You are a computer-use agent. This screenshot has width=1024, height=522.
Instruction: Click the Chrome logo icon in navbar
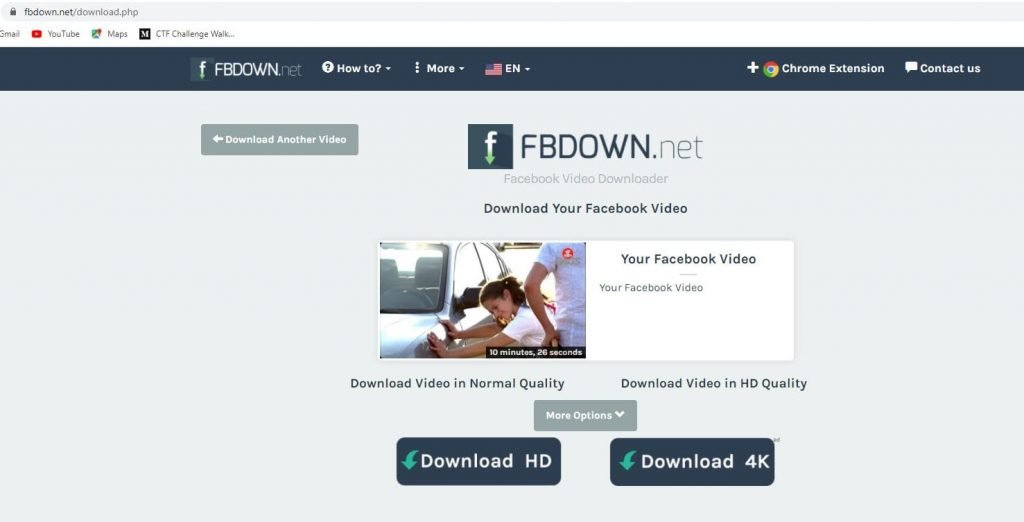click(771, 69)
